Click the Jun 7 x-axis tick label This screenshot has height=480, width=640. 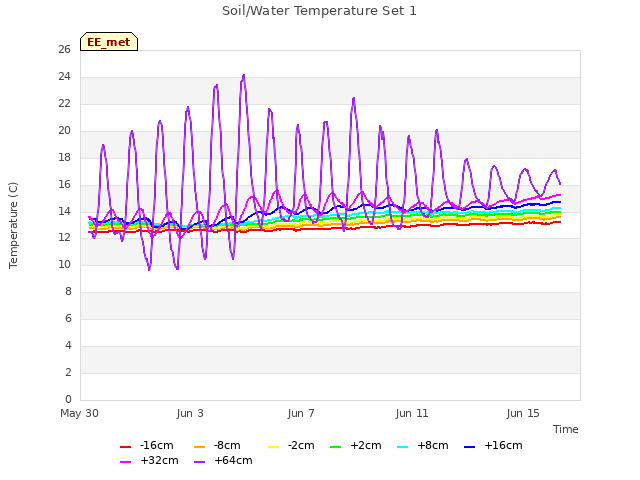301,413
